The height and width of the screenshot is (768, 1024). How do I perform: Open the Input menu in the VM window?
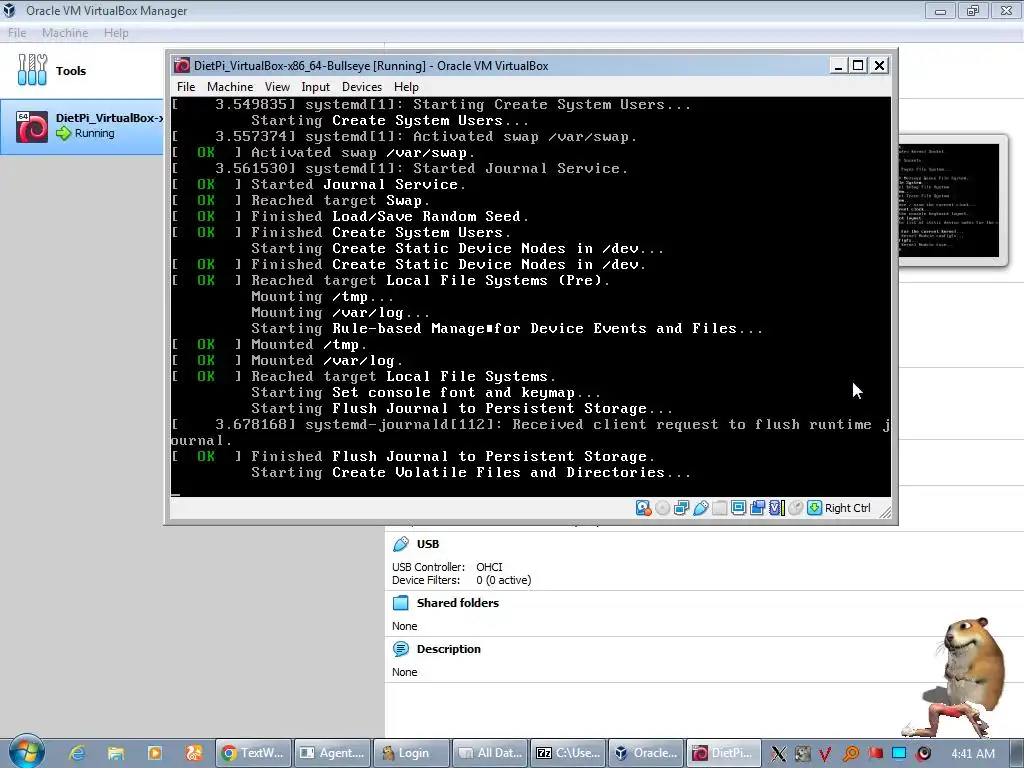click(315, 87)
